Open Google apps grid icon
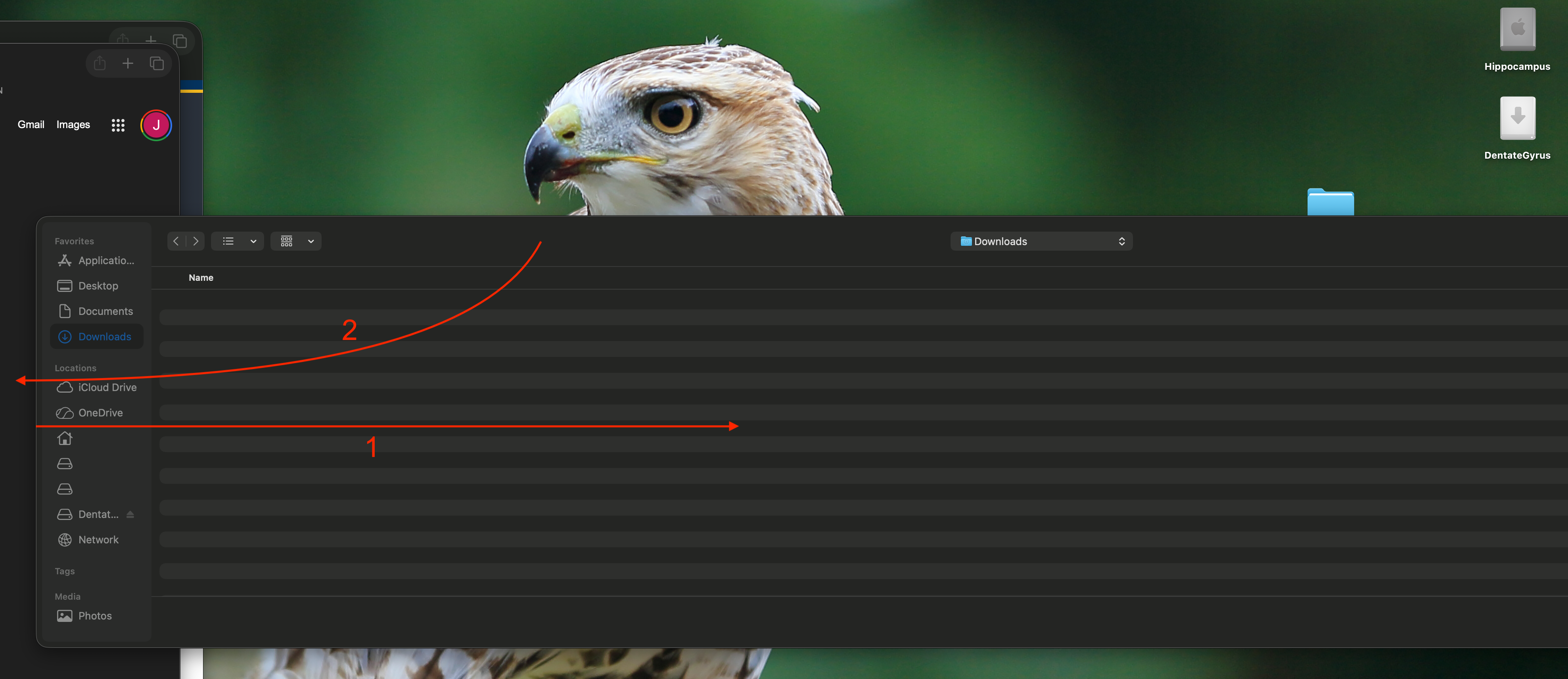The width and height of the screenshot is (1568, 679). click(118, 125)
